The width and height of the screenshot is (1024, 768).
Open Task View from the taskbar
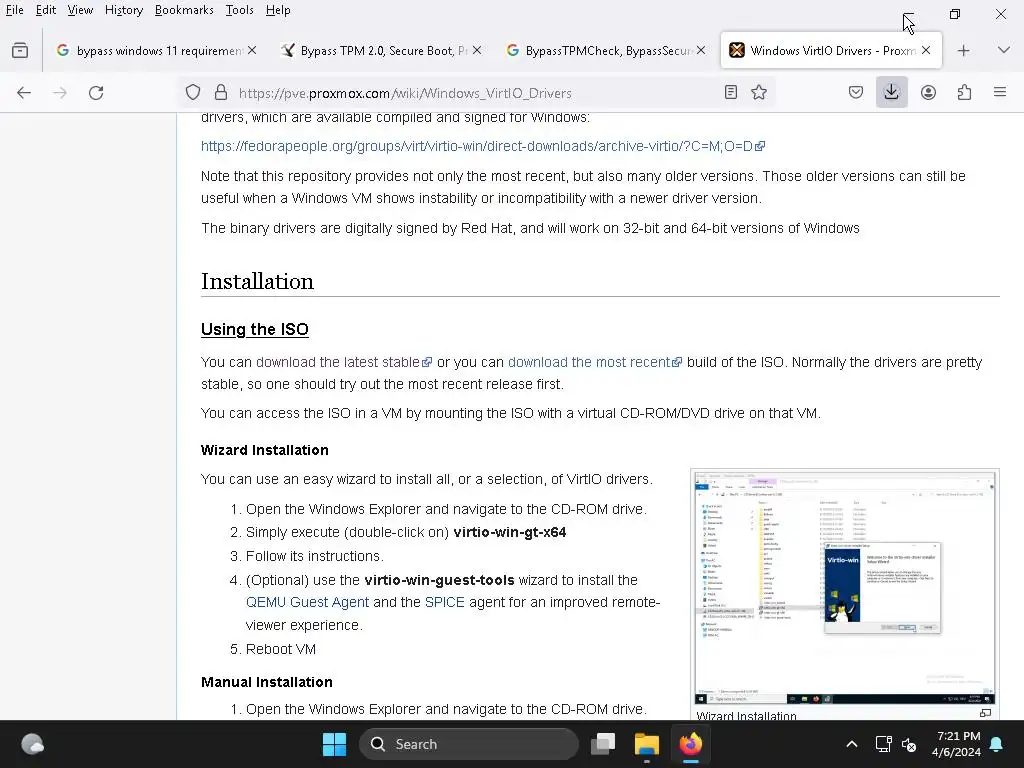[603, 744]
